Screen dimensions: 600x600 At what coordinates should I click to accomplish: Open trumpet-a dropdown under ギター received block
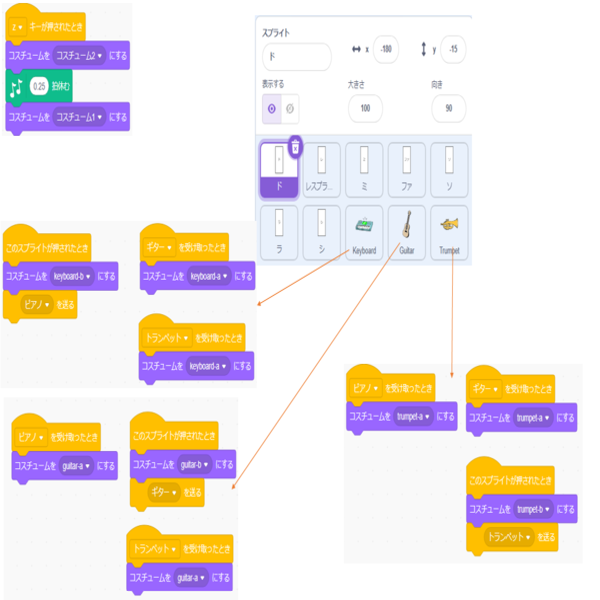click(533, 418)
